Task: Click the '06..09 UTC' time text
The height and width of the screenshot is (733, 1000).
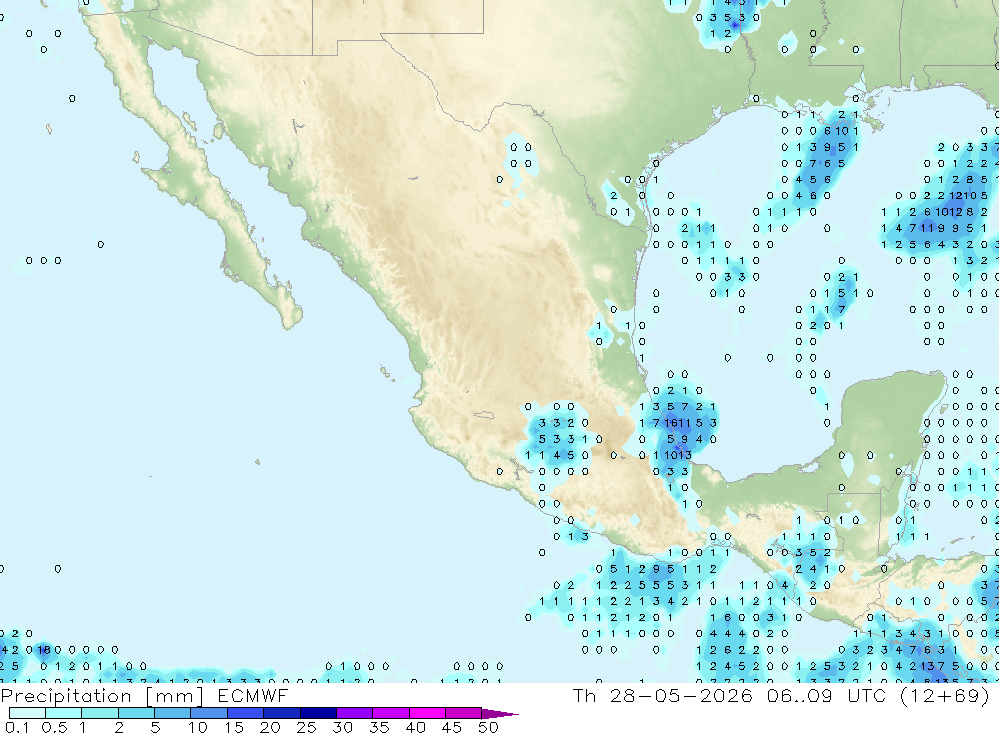Action: (827, 695)
